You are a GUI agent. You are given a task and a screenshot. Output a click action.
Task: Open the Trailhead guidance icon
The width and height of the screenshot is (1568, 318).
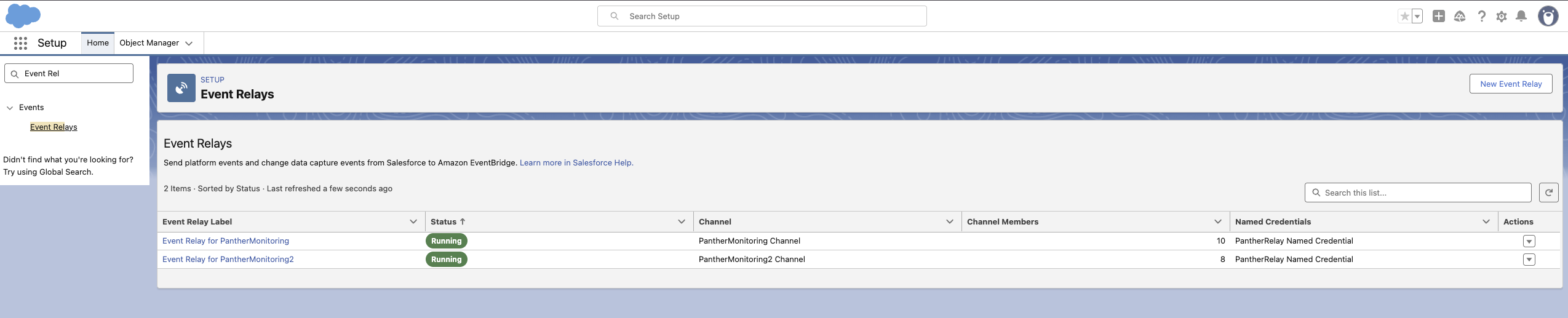coord(1460,16)
